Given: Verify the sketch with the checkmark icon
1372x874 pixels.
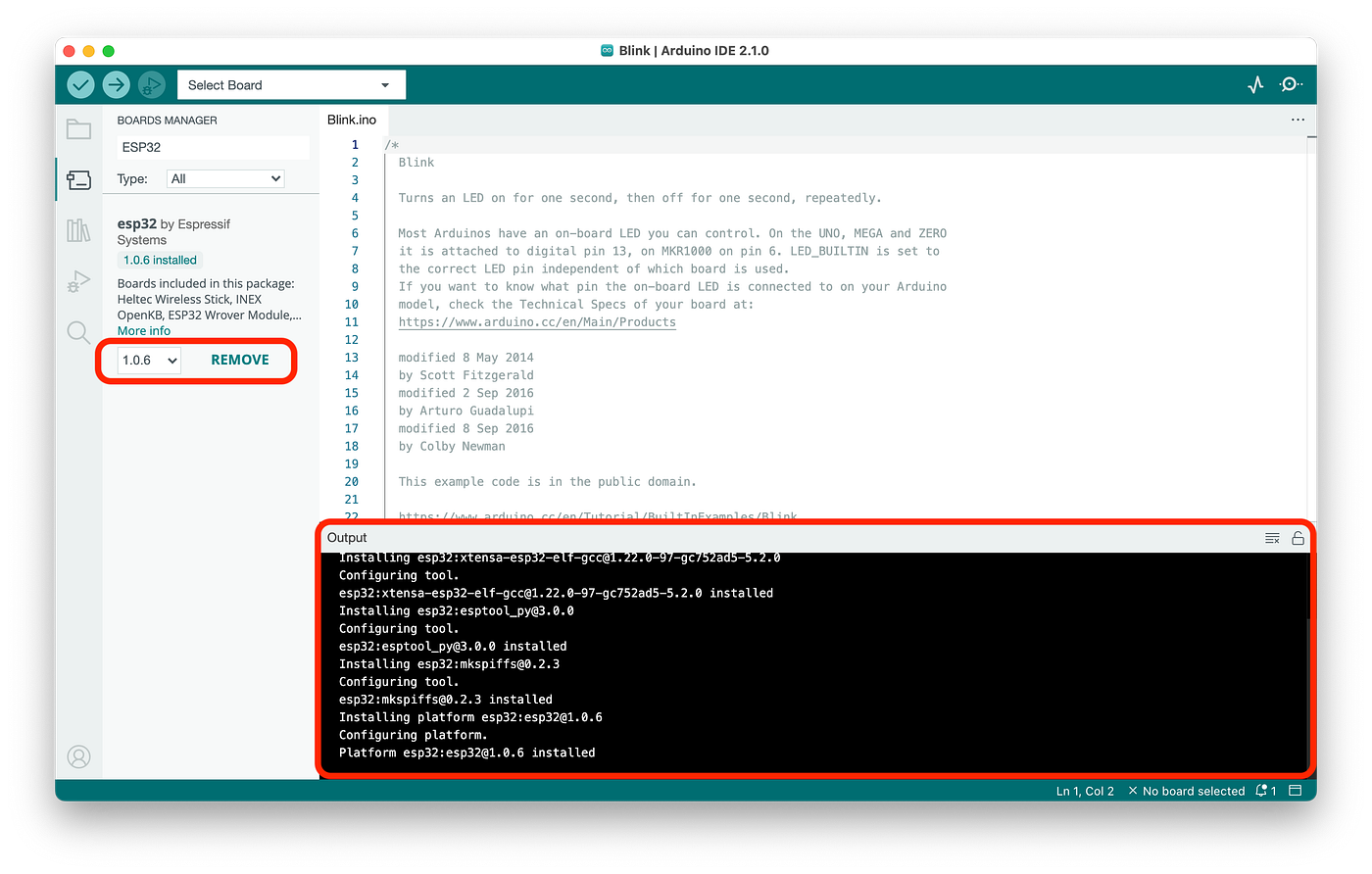Looking at the screenshot, I should 80,84.
